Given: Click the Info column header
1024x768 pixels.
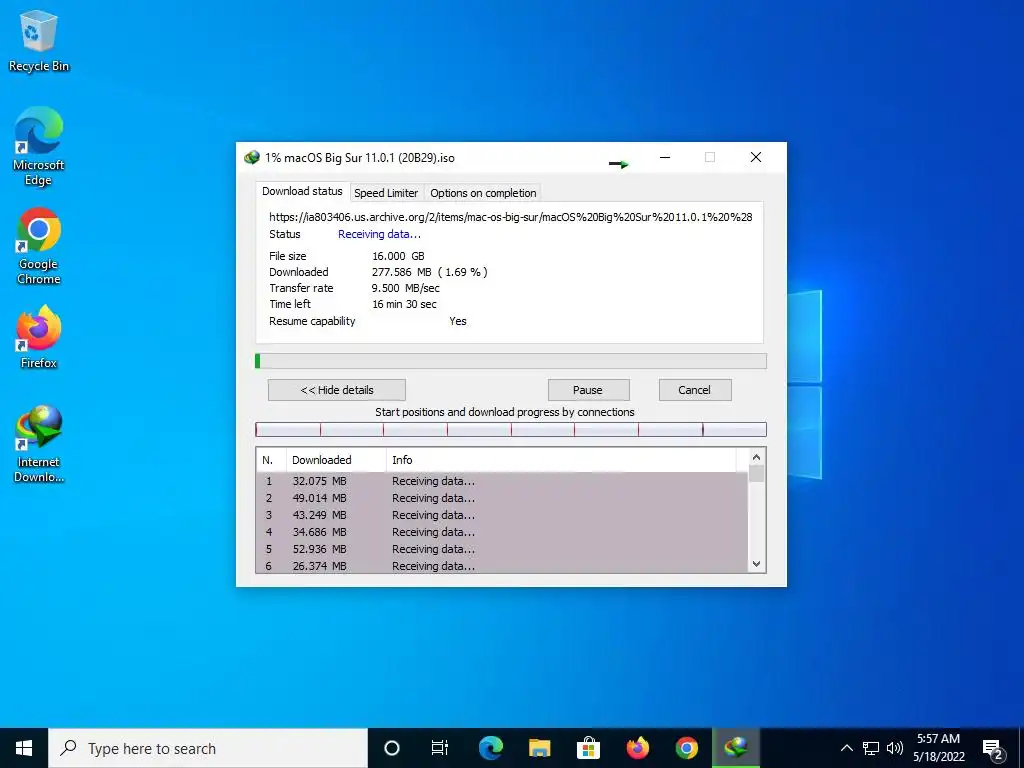Looking at the screenshot, I should [561, 460].
